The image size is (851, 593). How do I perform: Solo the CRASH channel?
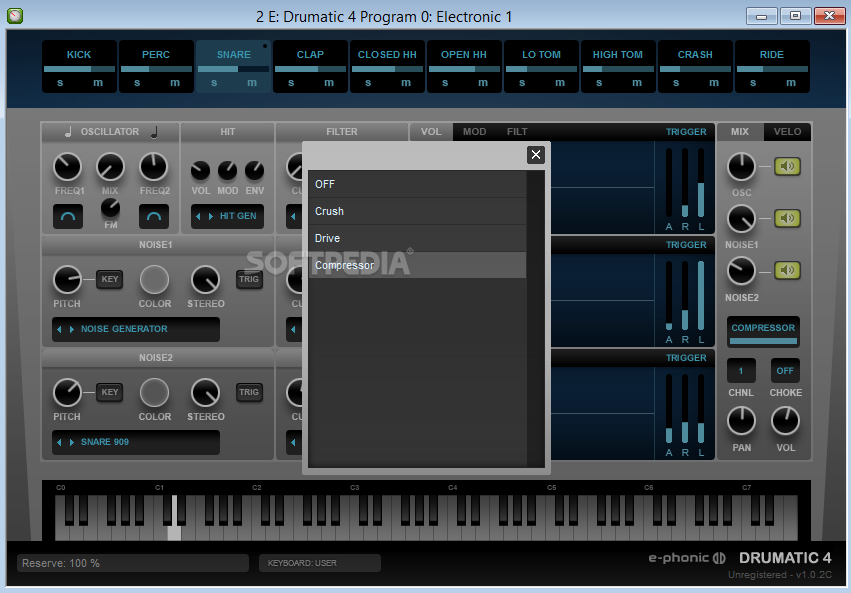point(676,82)
